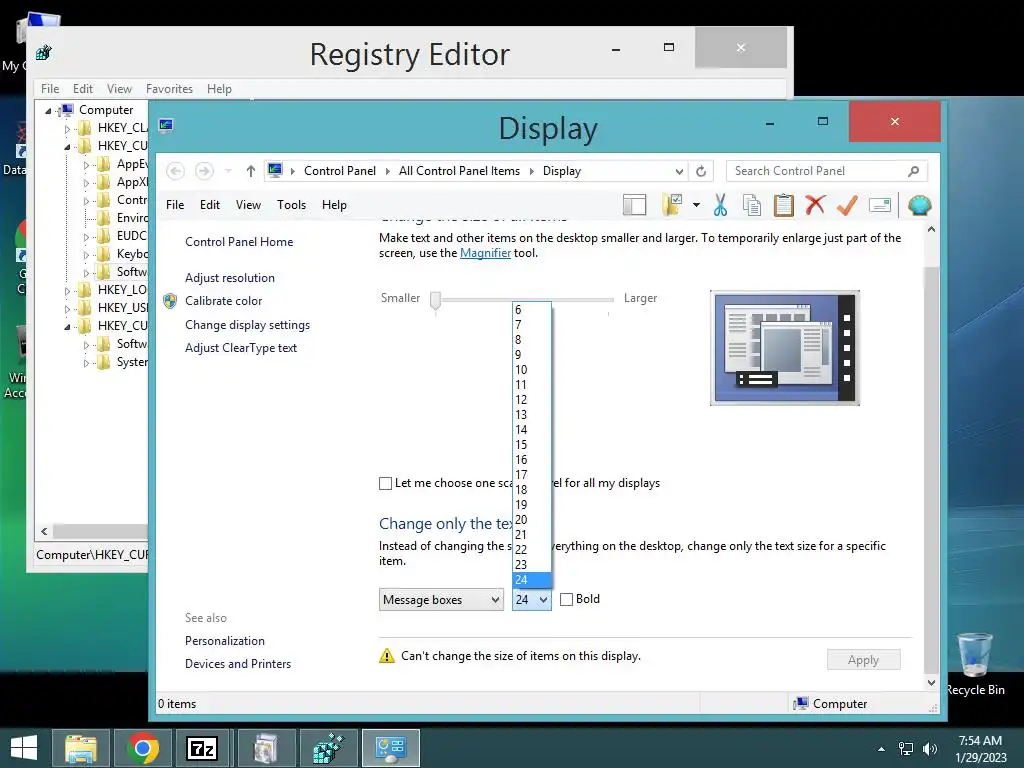The width and height of the screenshot is (1024, 768).
Task: Open the recent locations dropdown arrow
Action: click(228, 171)
